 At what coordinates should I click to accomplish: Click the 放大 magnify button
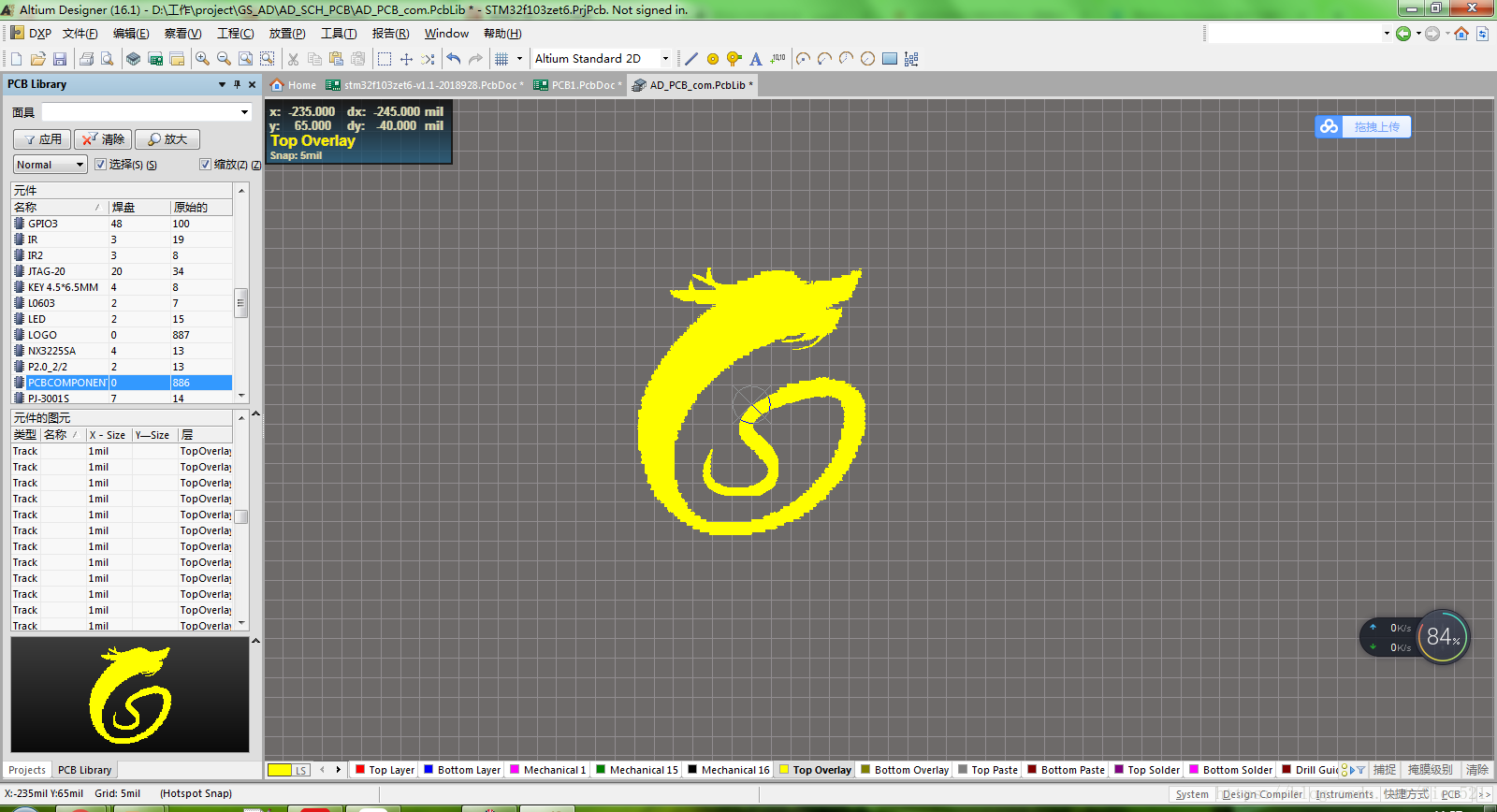[167, 139]
